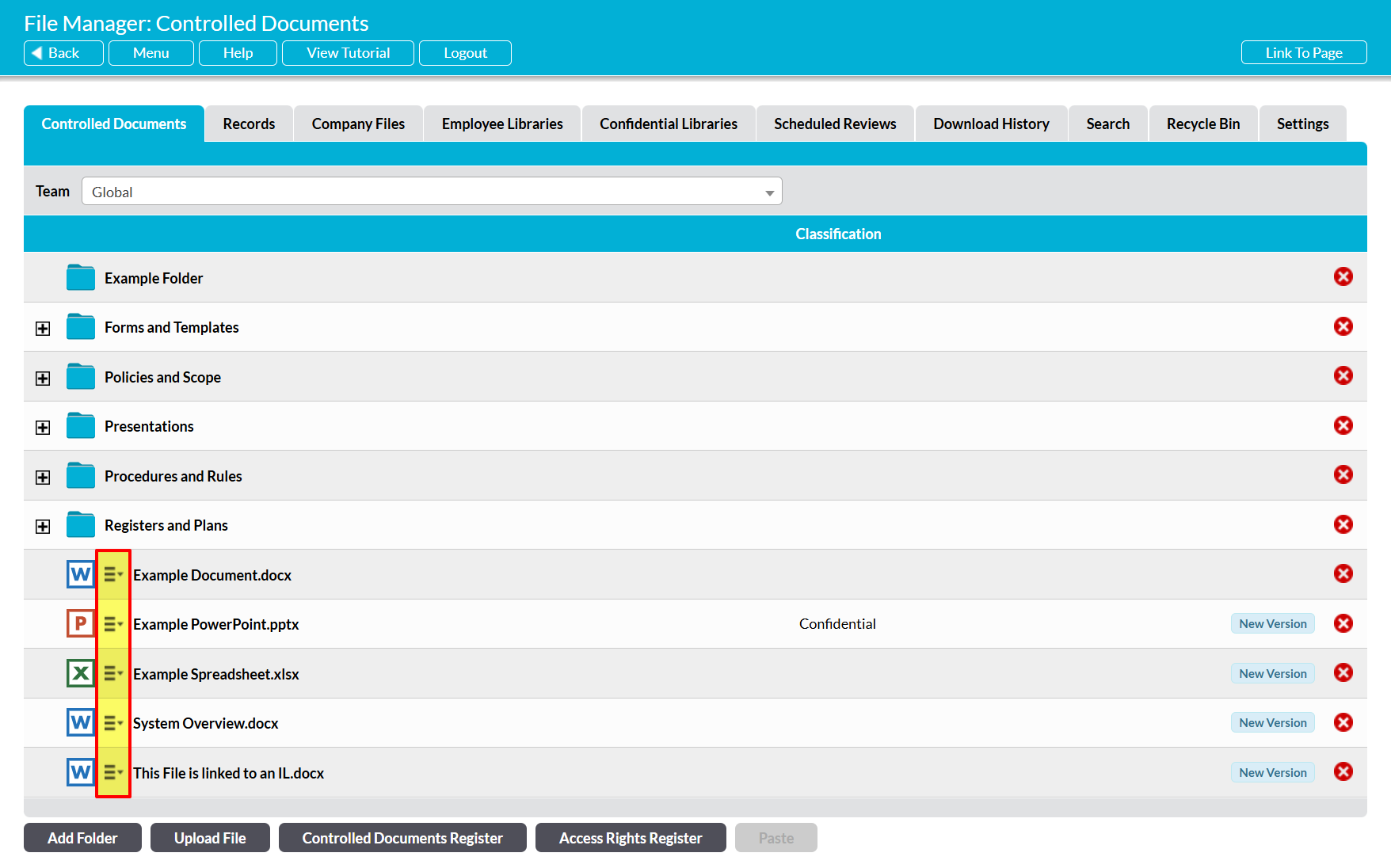
Task: Go to the Confidential Libraries tab
Action: 668,124
